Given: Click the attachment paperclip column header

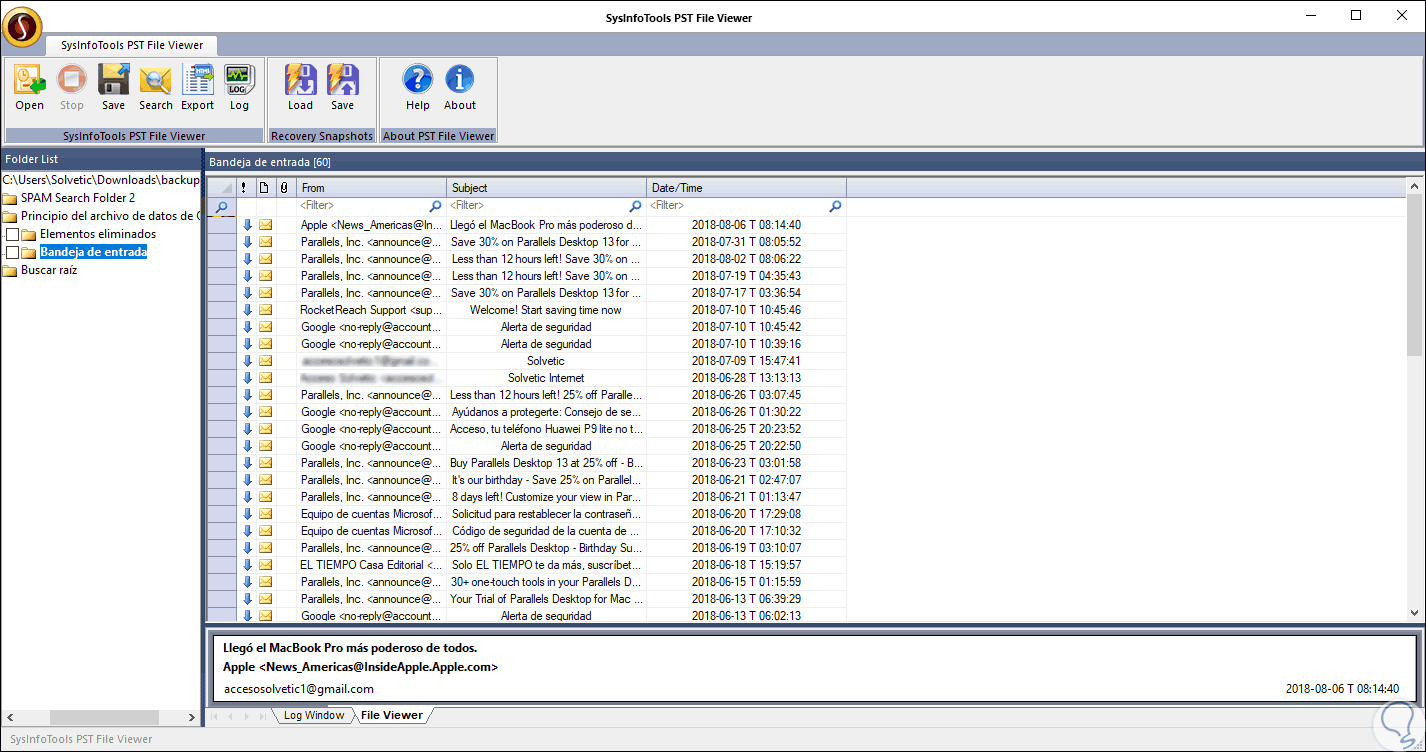Looking at the screenshot, I should pos(284,188).
